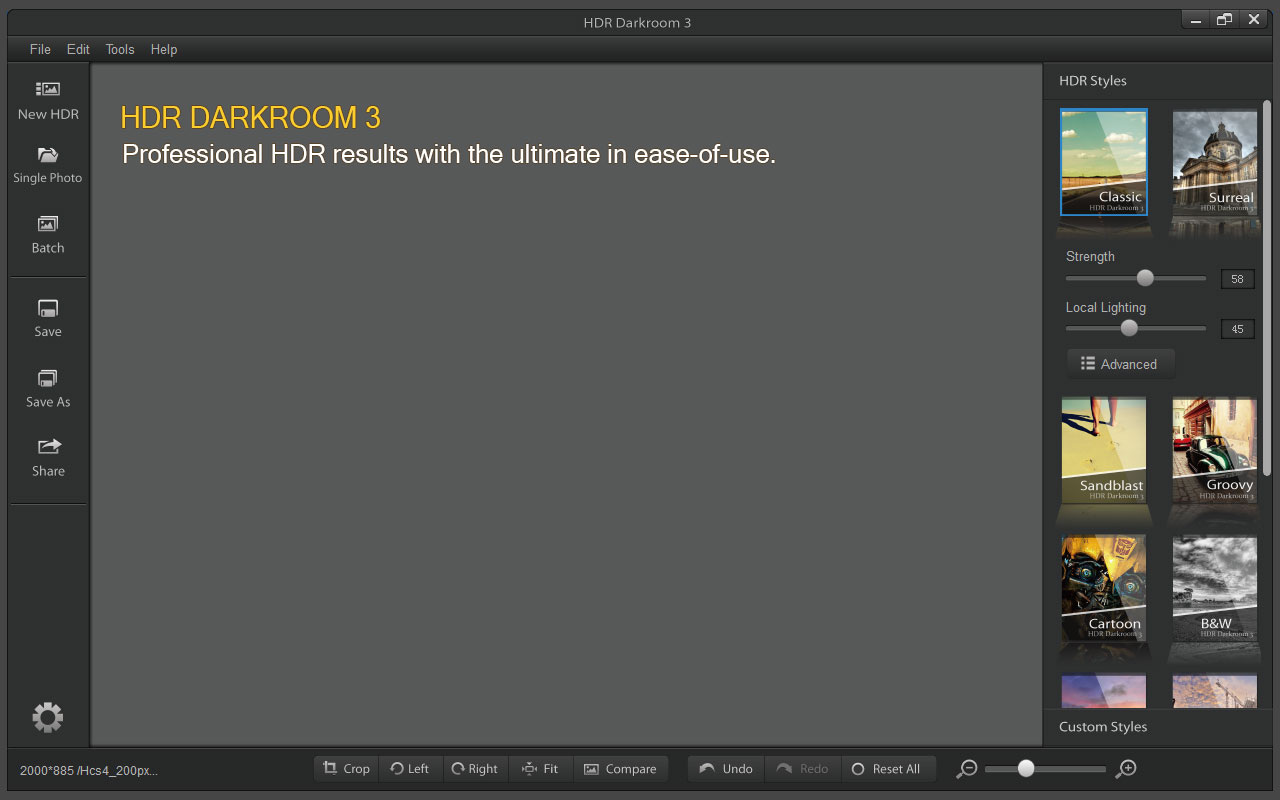Share the current photo
The width and height of the screenshot is (1280, 800).
pyautogui.click(x=48, y=458)
